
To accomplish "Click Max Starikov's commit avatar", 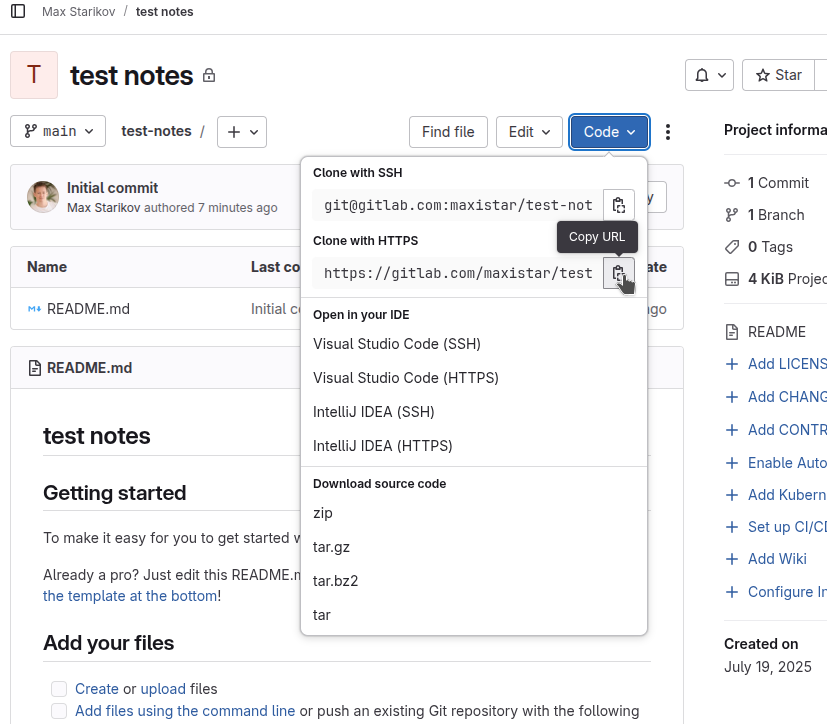I will click(x=43, y=197).
